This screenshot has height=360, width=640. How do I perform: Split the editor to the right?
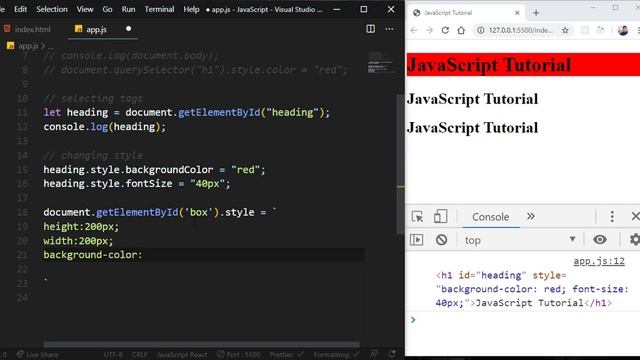(371, 29)
